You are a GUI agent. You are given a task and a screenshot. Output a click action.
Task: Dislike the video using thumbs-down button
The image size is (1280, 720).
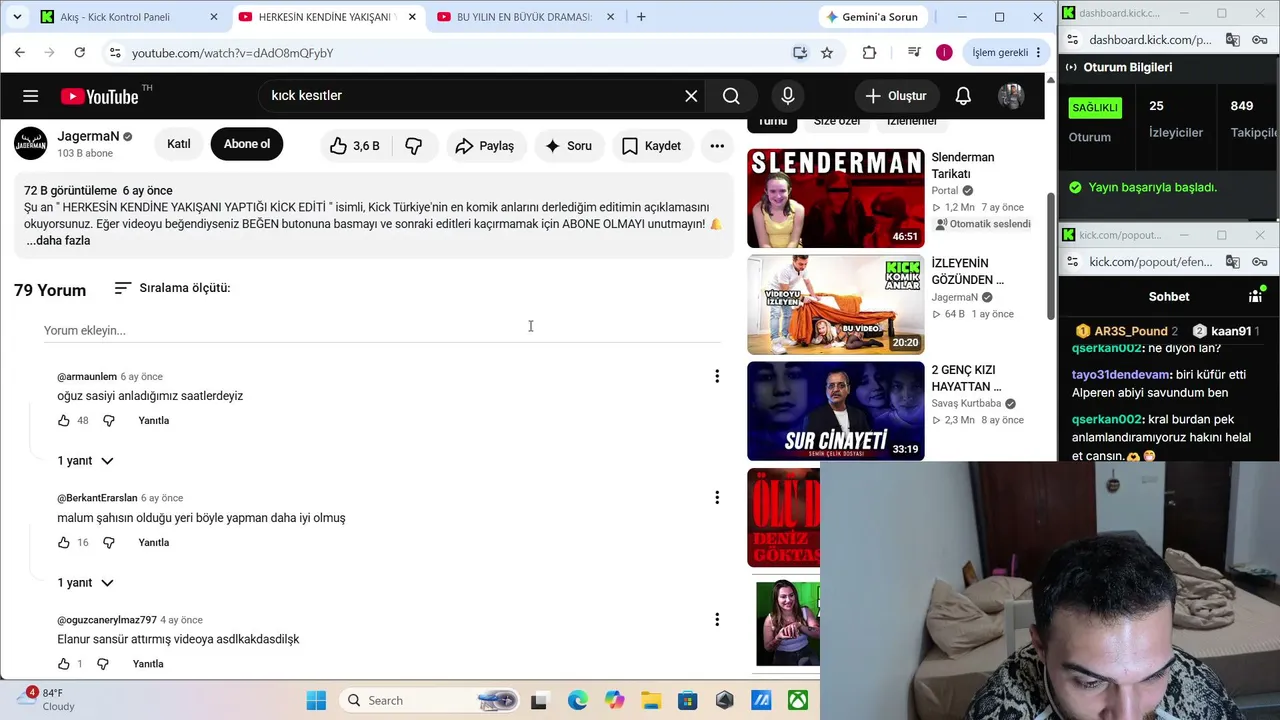tap(413, 146)
